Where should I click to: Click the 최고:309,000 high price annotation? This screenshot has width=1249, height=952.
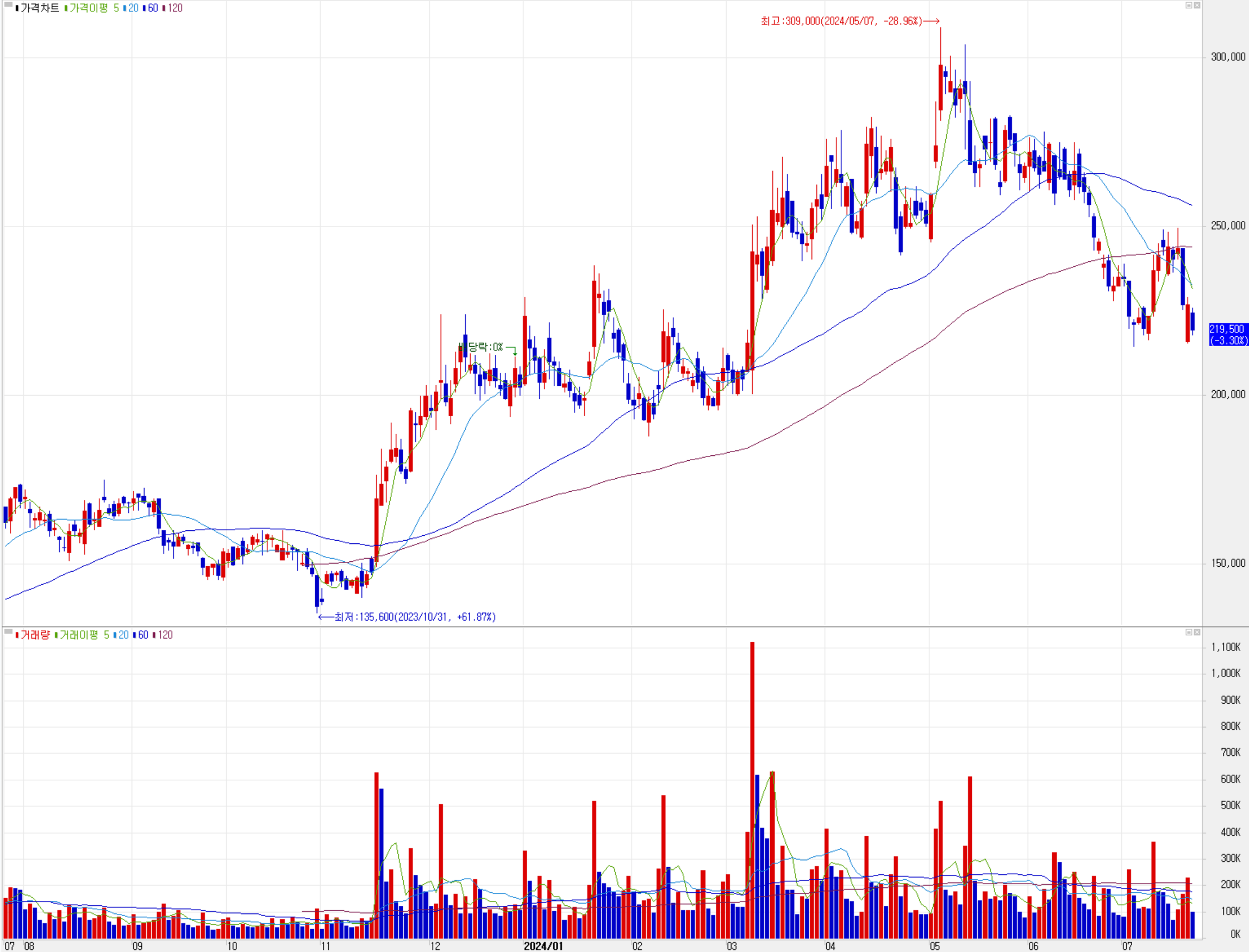[841, 21]
